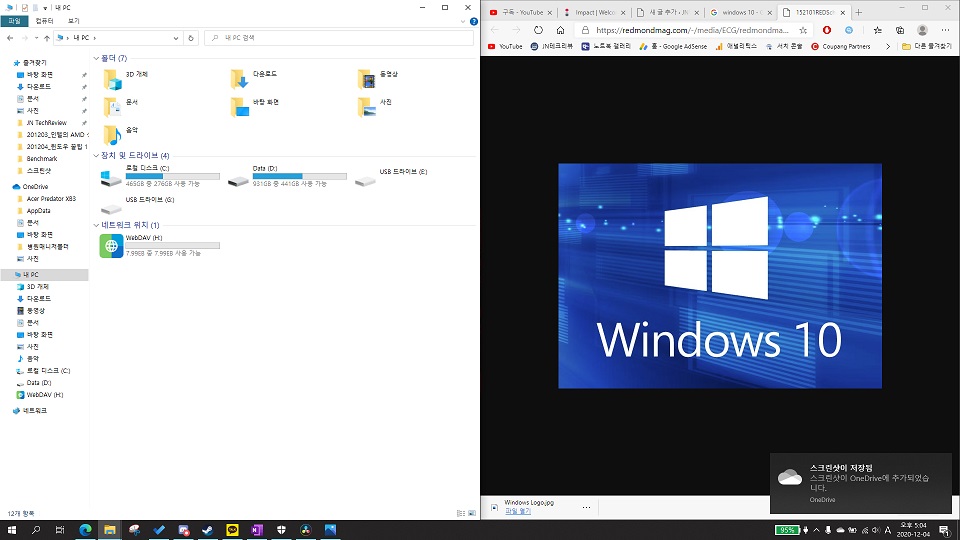Switch to the windows 10 Google browser tab
Screen dimensions: 960x540
point(740,12)
